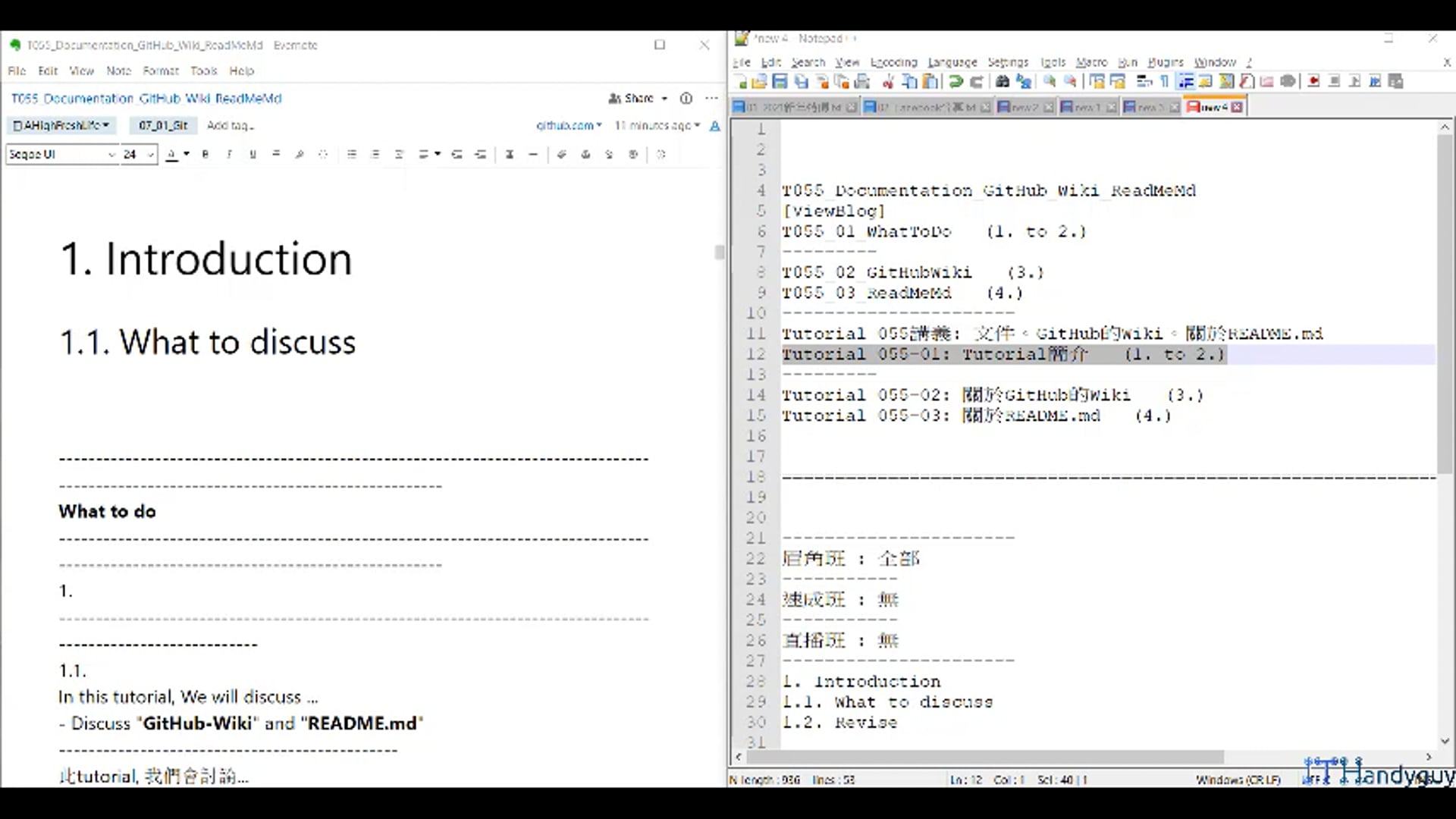This screenshot has width=1456, height=819.
Task: Click the Find binoculars icon in Notepad++
Action: click(x=1003, y=81)
